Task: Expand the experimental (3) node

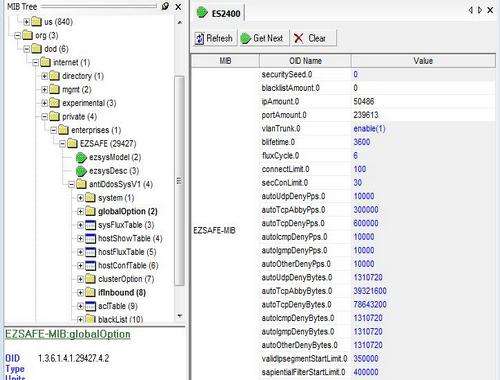Action: pyautogui.click(x=44, y=103)
